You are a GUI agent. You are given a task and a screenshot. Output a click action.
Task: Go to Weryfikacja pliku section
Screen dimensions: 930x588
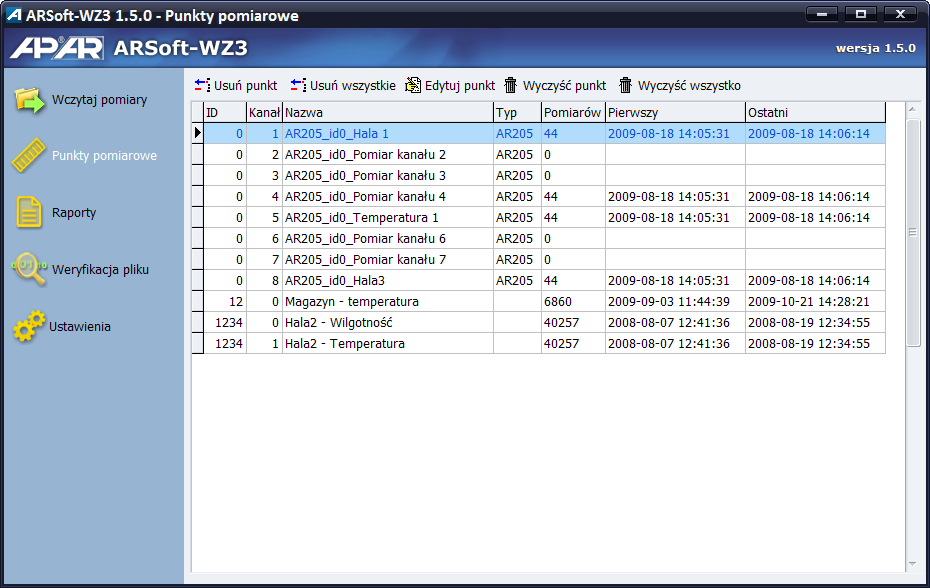click(x=100, y=269)
